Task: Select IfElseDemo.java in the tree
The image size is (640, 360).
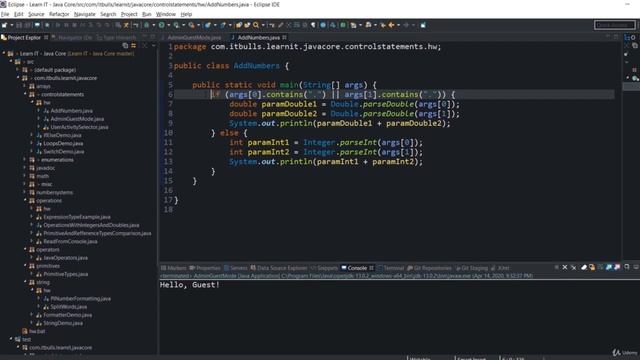Action: point(62,135)
